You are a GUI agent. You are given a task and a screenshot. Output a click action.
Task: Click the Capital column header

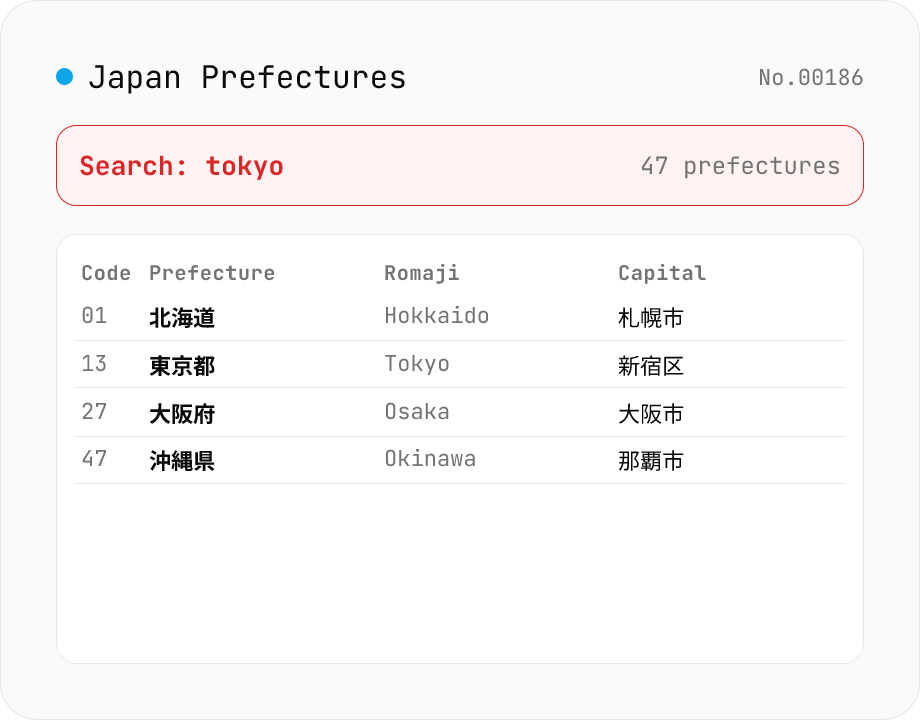(x=662, y=273)
